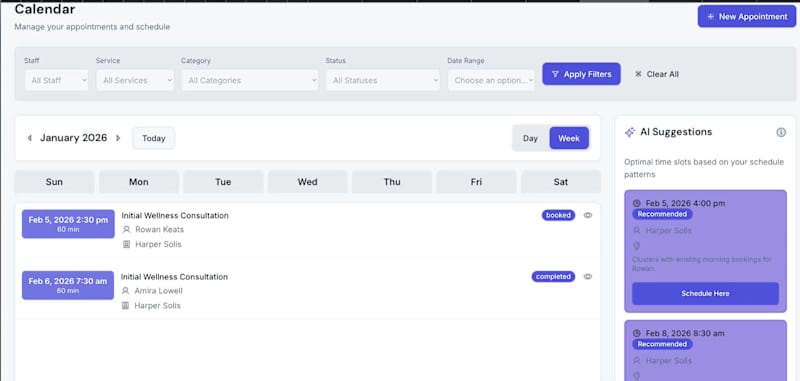Screen dimensions: 800x381
Task: Click the Feb 5, 2026 2:30 pm time block
Action: coord(68,224)
